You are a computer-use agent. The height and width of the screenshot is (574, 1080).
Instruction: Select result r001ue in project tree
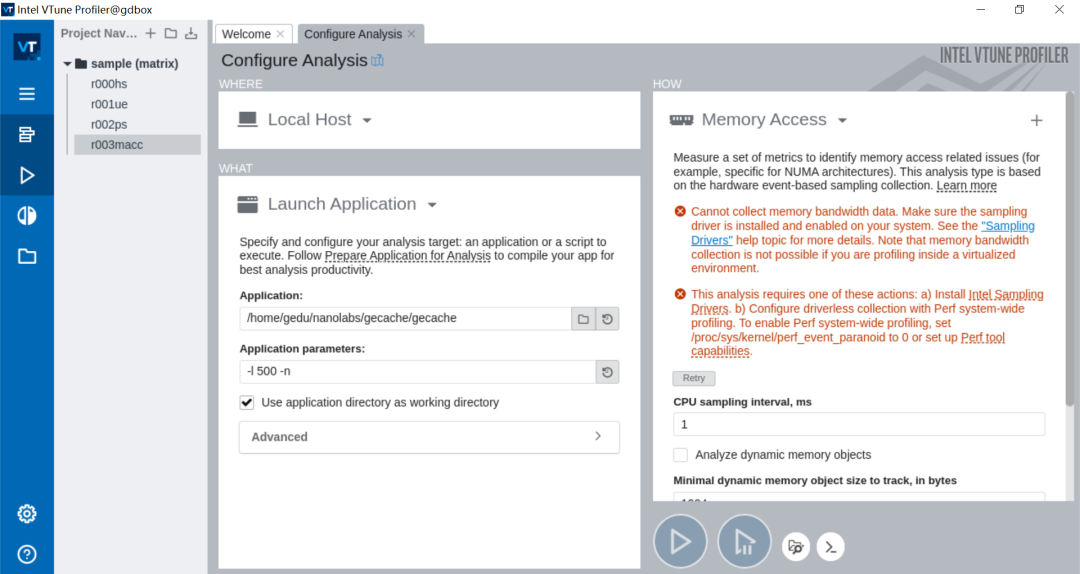point(109,104)
